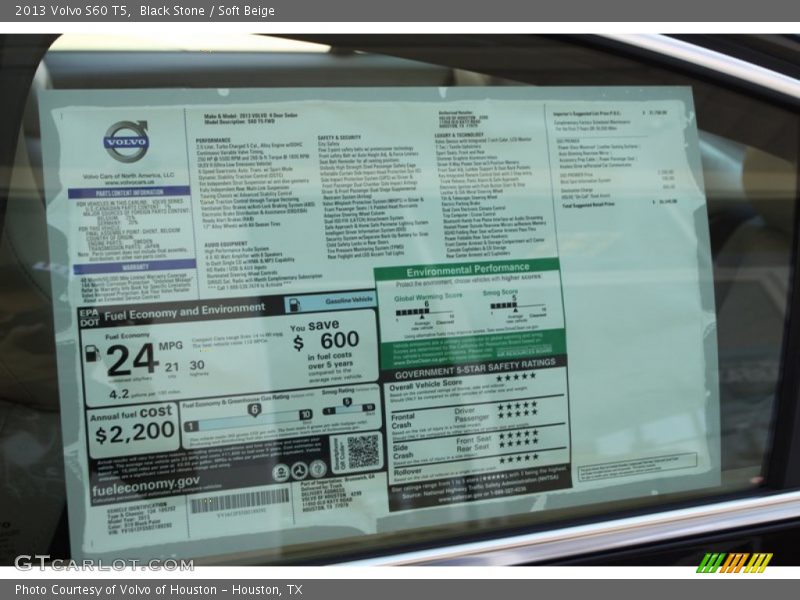Image resolution: width=800 pixels, height=600 pixels.
Task: Click the Rollover rating label
Action: coord(407,472)
